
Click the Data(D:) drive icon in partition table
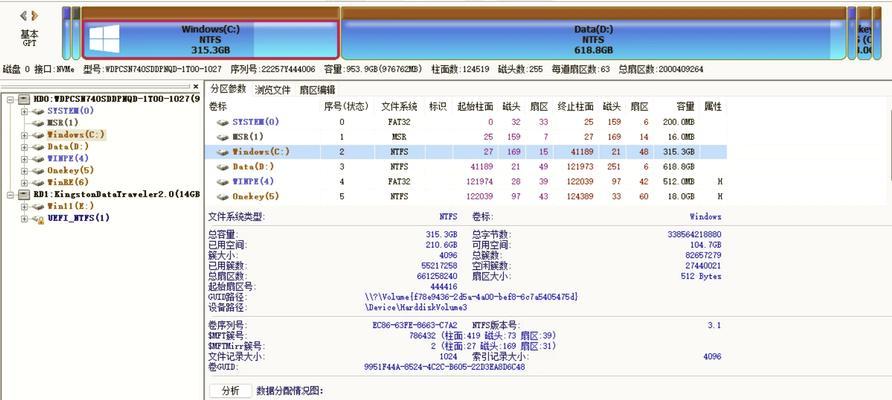click(x=222, y=167)
